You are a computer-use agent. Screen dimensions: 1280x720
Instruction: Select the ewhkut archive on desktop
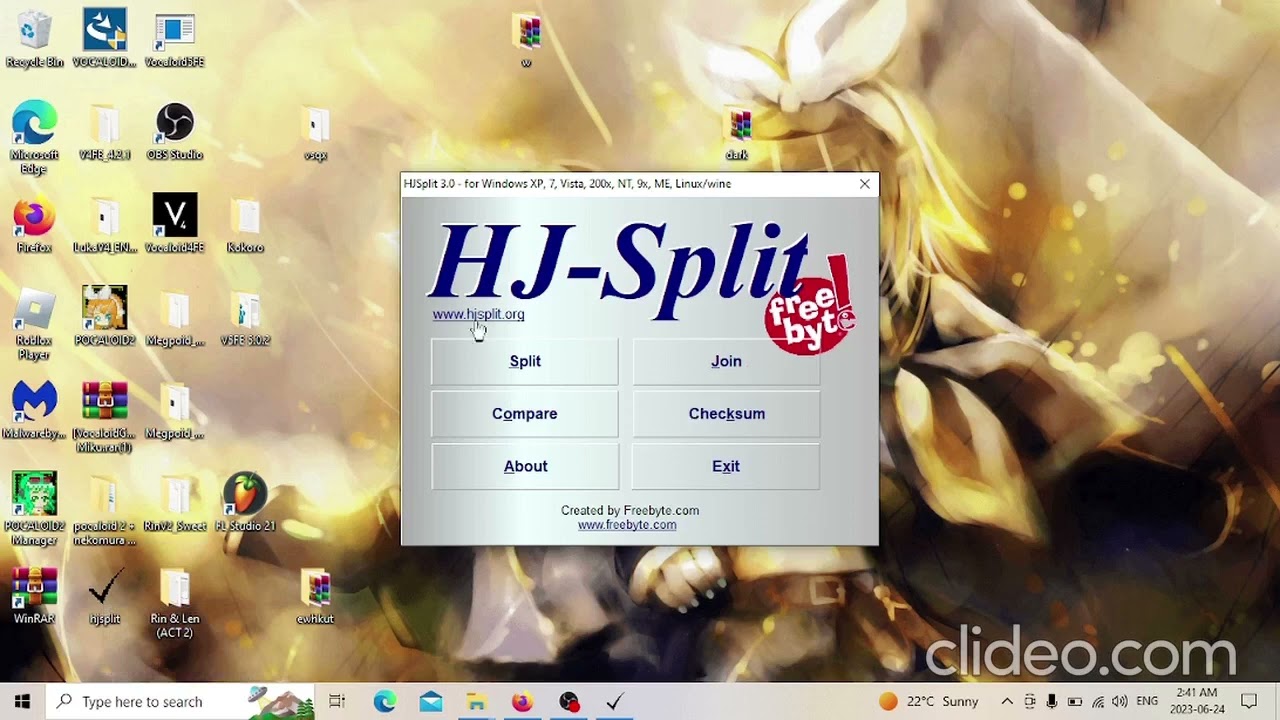pos(315,597)
